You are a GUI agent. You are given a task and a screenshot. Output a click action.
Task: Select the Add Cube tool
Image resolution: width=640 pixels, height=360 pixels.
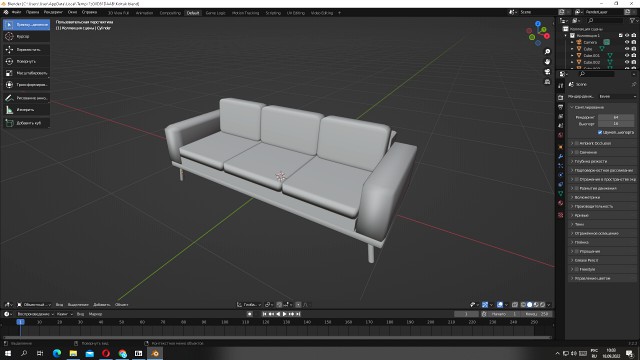point(27,123)
